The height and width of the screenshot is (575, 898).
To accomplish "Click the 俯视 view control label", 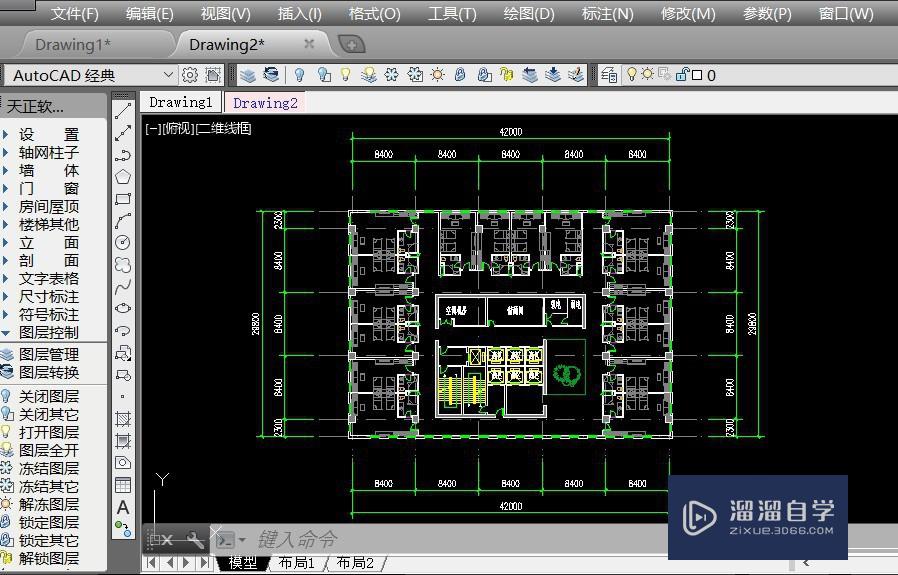I will [178, 128].
